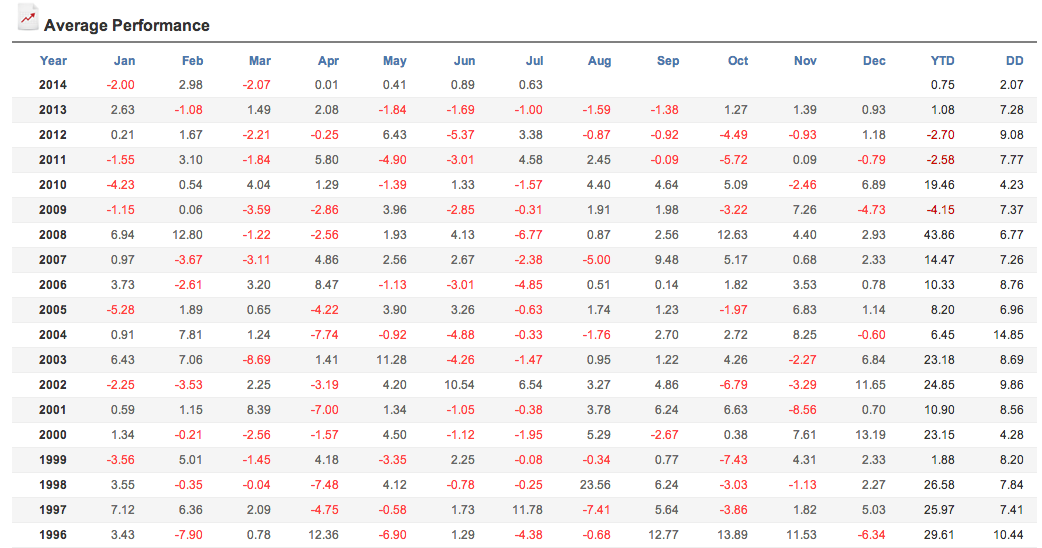
Task: Select the Jan column header
Action: point(124,60)
